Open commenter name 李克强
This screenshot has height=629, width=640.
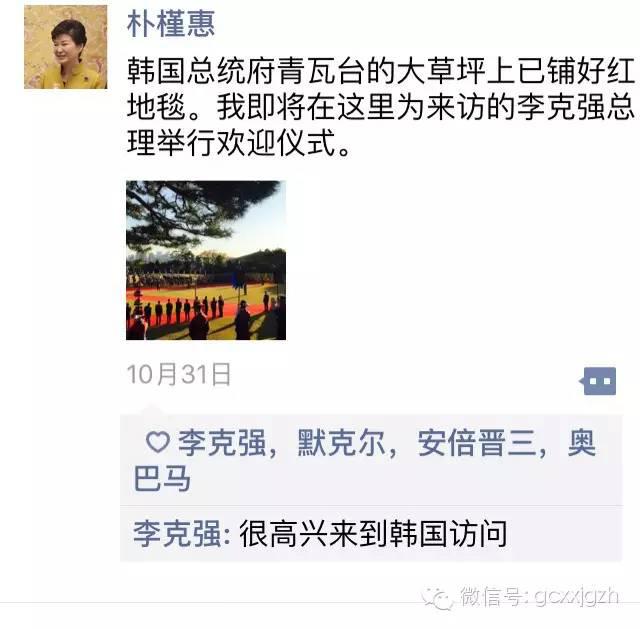coord(177,533)
